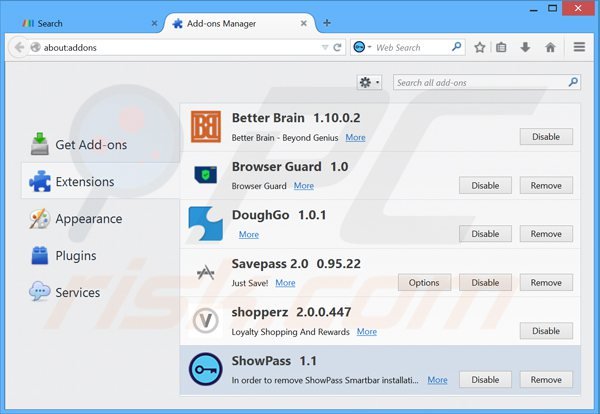Click the Browser Guard shield icon

click(x=206, y=175)
